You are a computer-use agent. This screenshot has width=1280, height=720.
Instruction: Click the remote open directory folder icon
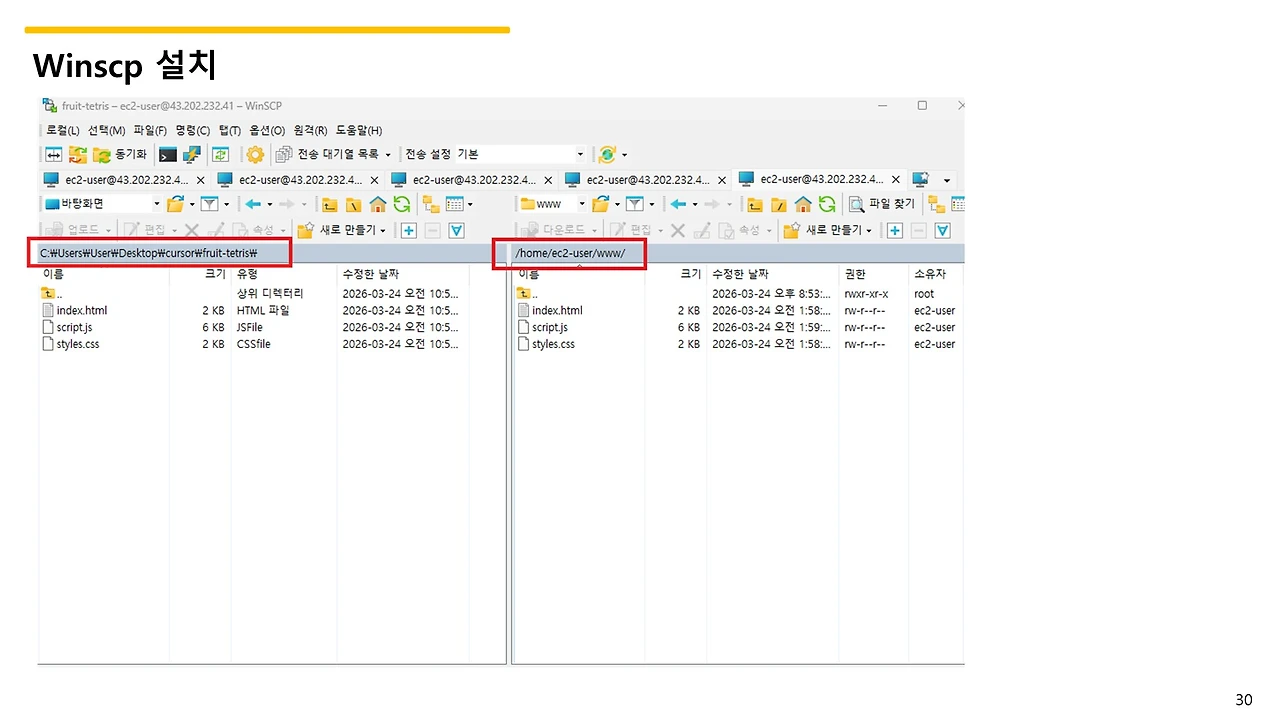pos(600,204)
